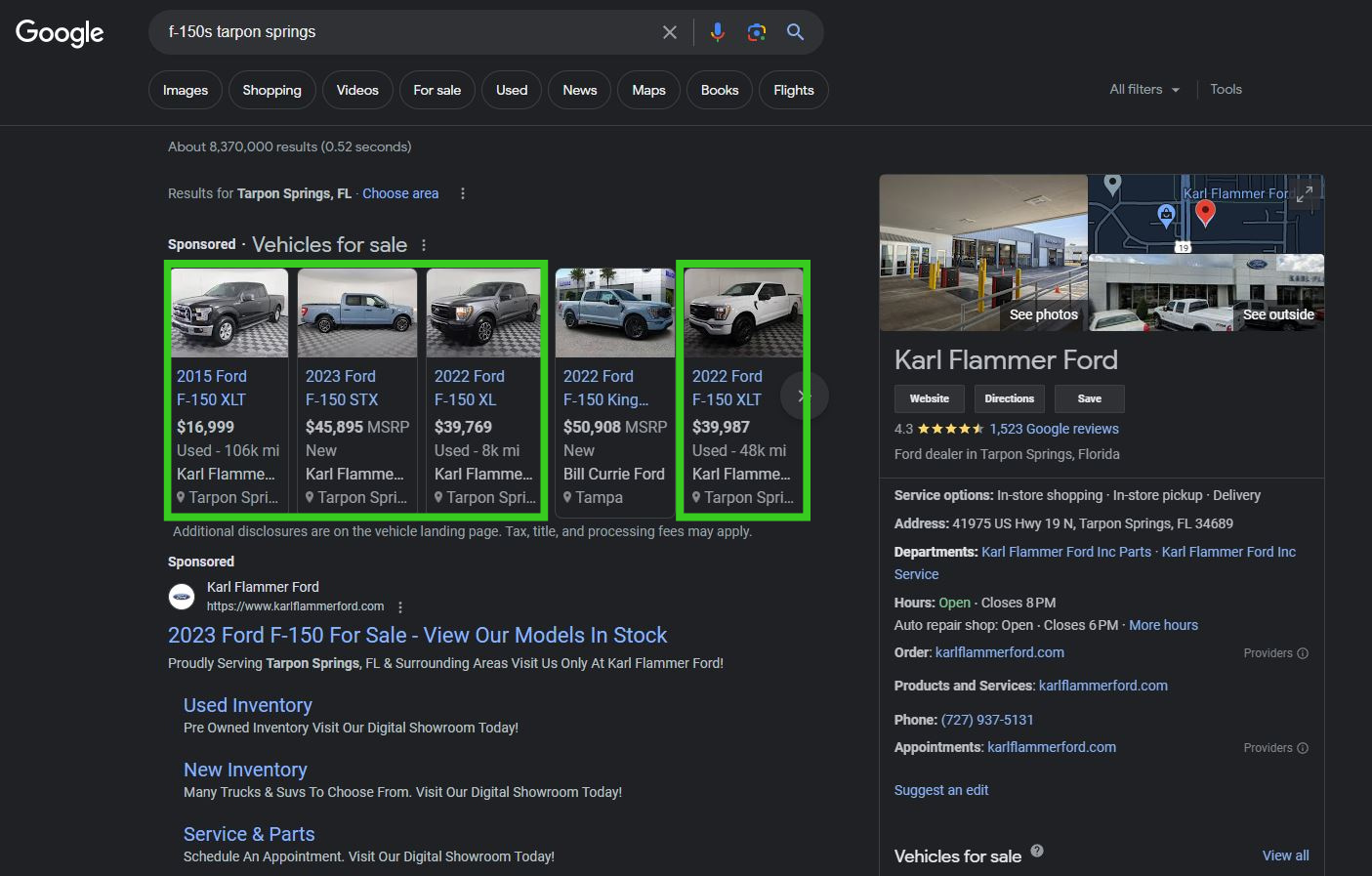The width and height of the screenshot is (1372, 876).
Task: Click Suggest an edit link
Action: coord(941,790)
